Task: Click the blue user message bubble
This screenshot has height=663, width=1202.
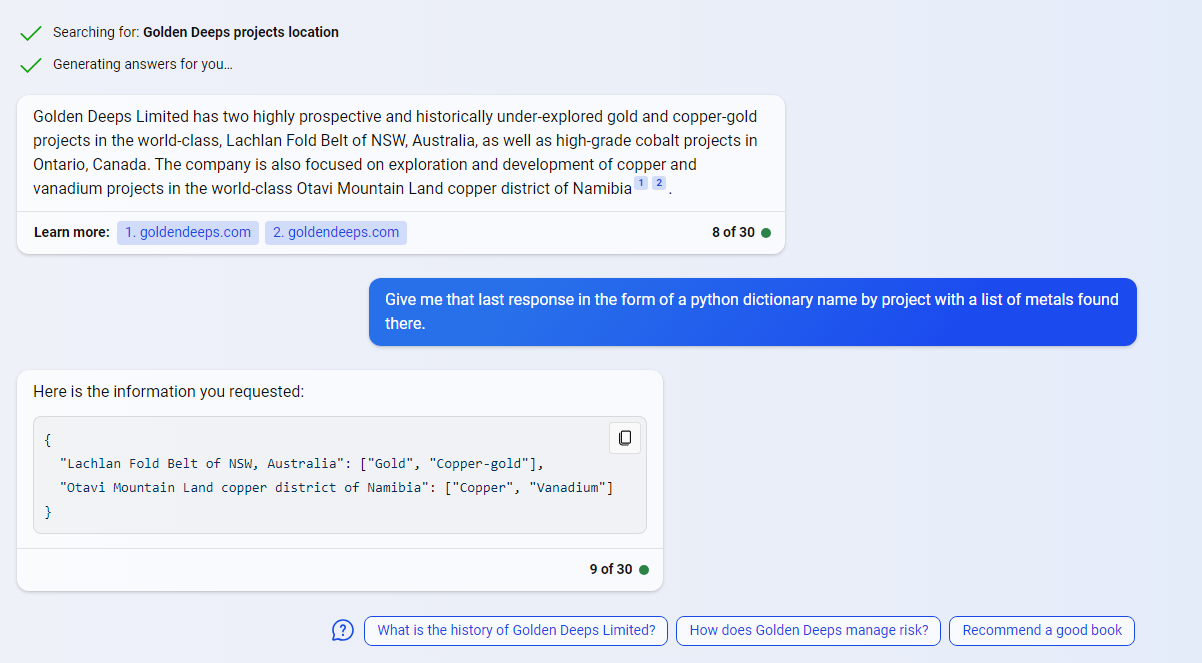Action: coord(752,312)
